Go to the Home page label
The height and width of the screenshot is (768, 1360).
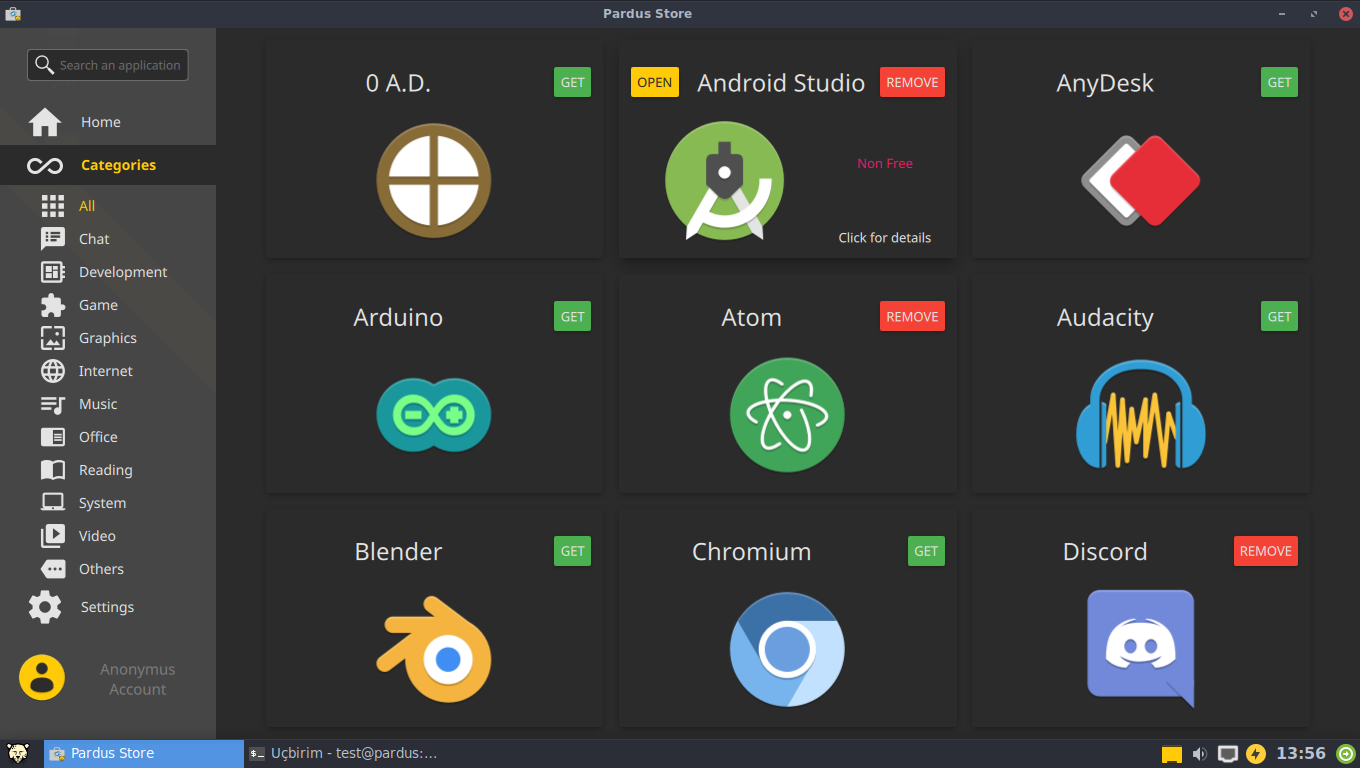point(101,122)
